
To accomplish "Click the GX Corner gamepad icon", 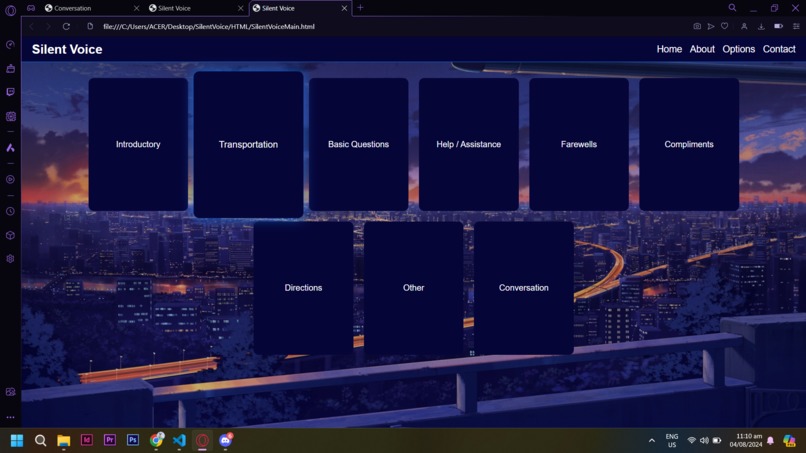I will coord(31,8).
